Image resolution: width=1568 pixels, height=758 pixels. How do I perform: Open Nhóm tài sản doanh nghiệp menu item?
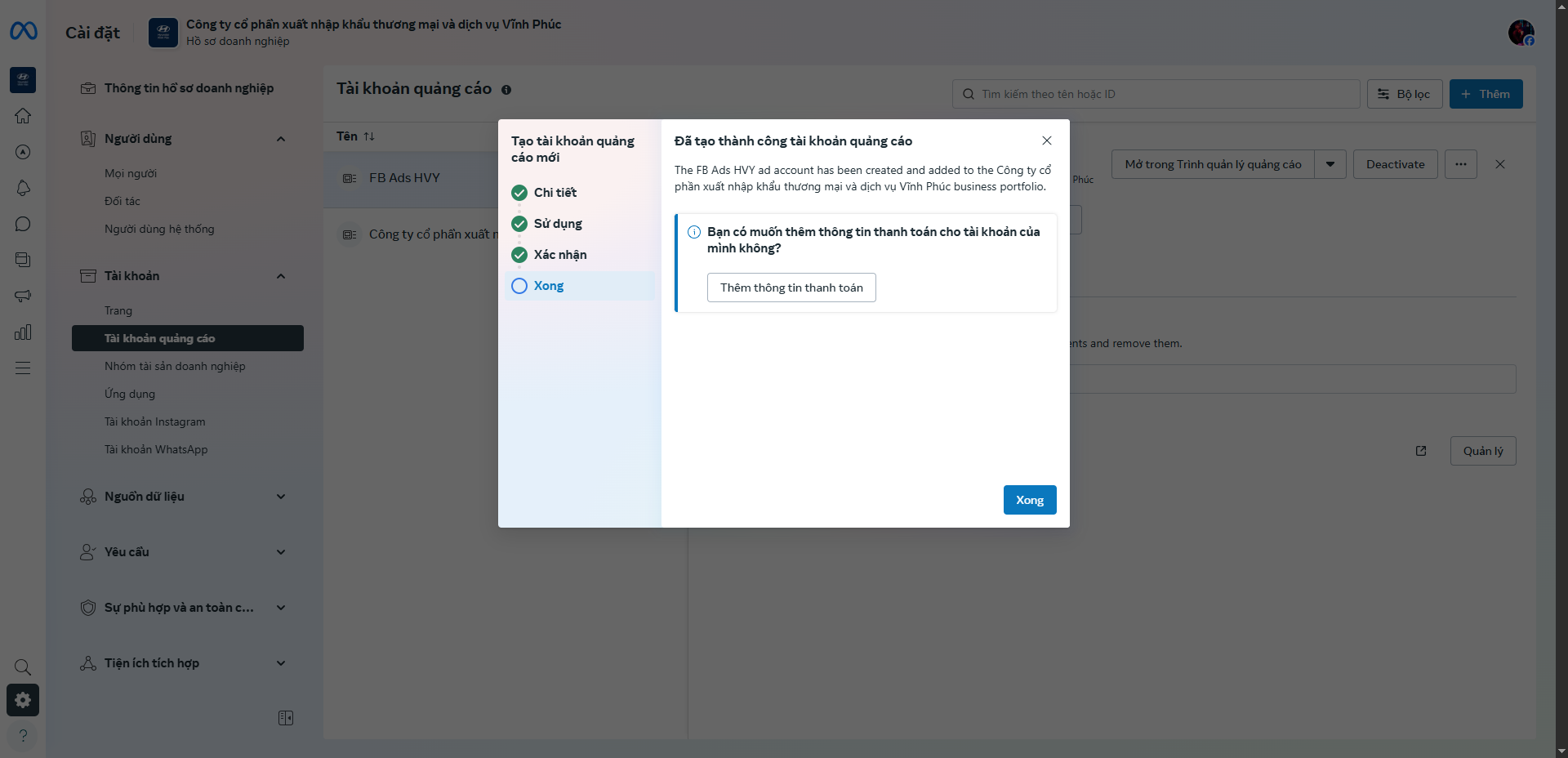[175, 366]
